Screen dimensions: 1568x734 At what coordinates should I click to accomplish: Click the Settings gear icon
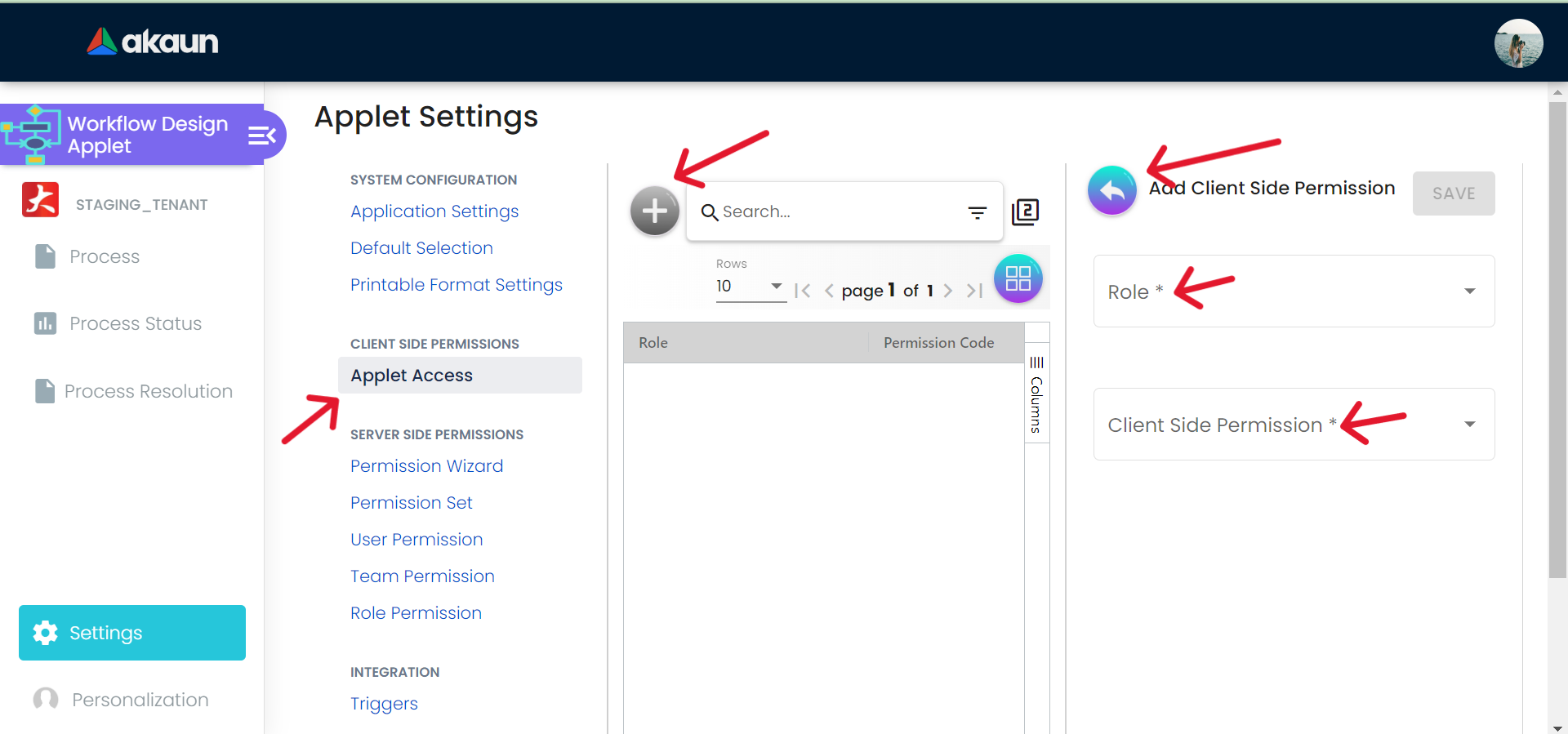pyautogui.click(x=46, y=633)
